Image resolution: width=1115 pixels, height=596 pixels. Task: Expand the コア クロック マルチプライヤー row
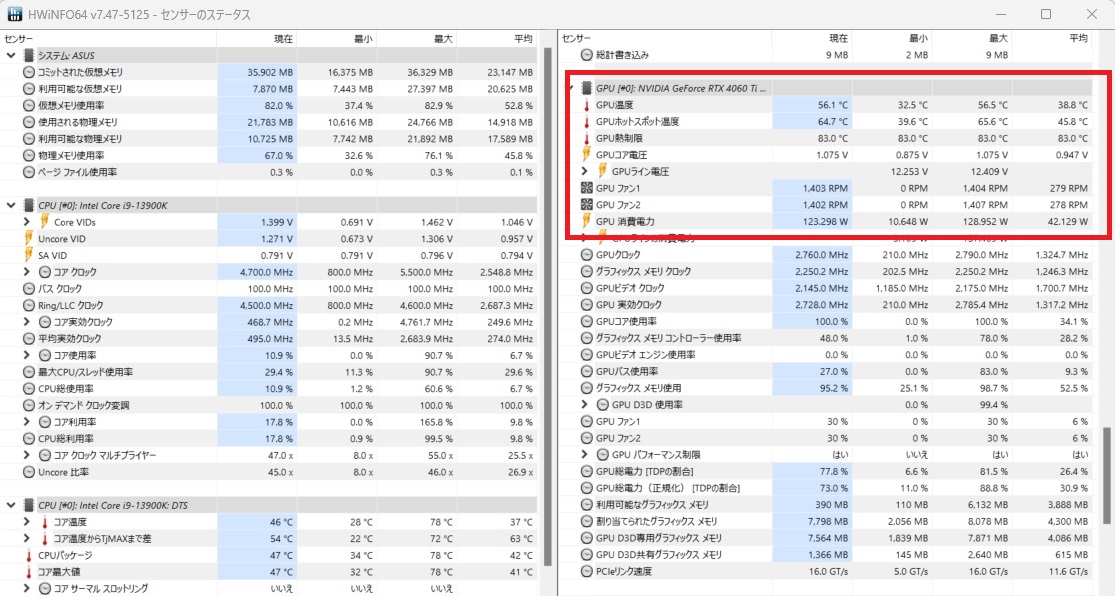click(x=27, y=455)
